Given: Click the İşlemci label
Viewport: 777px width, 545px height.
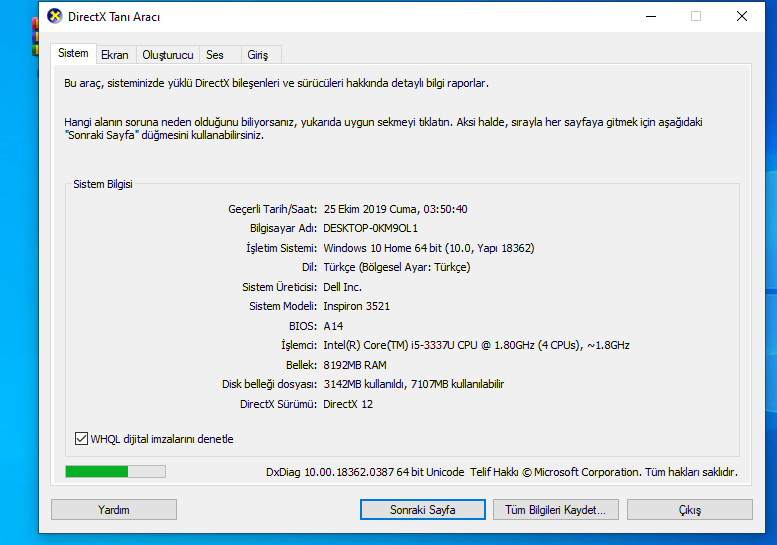Looking at the screenshot, I should coord(299,345).
